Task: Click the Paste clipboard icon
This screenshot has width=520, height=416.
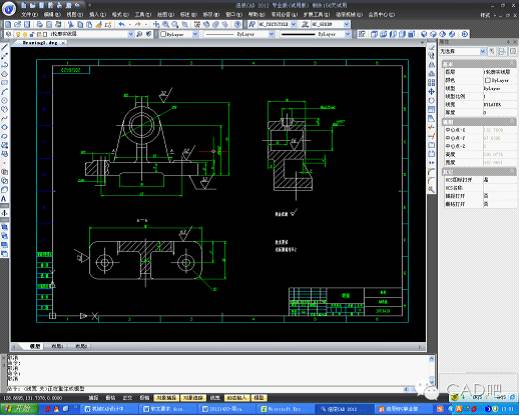Action: 89,24
